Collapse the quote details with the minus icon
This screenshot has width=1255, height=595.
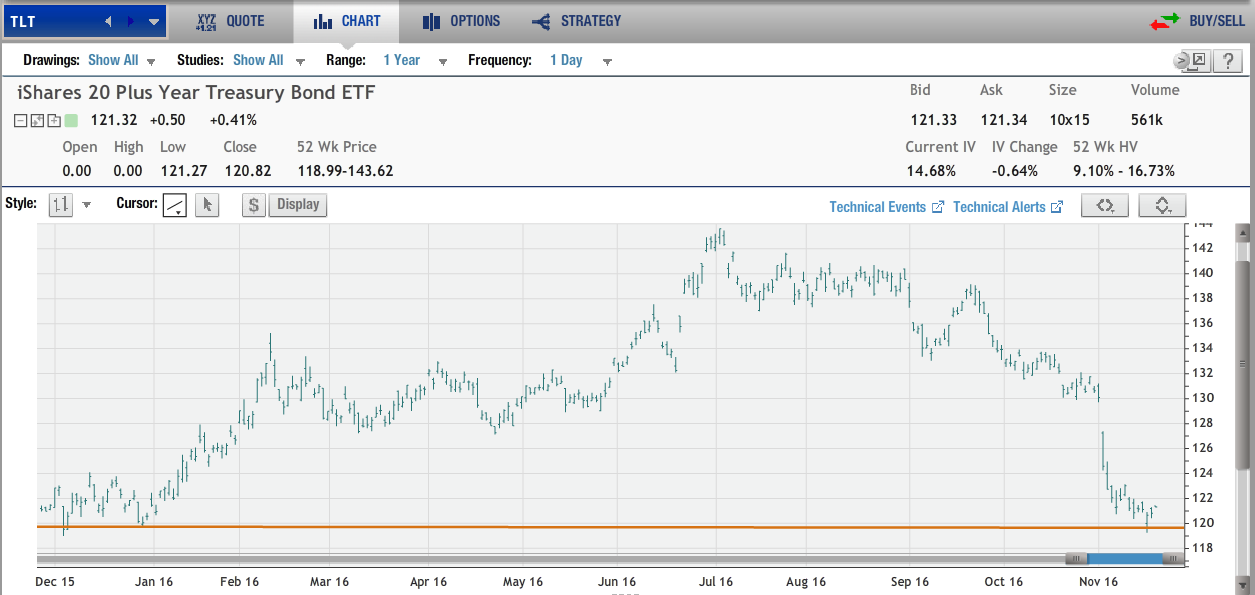21,121
